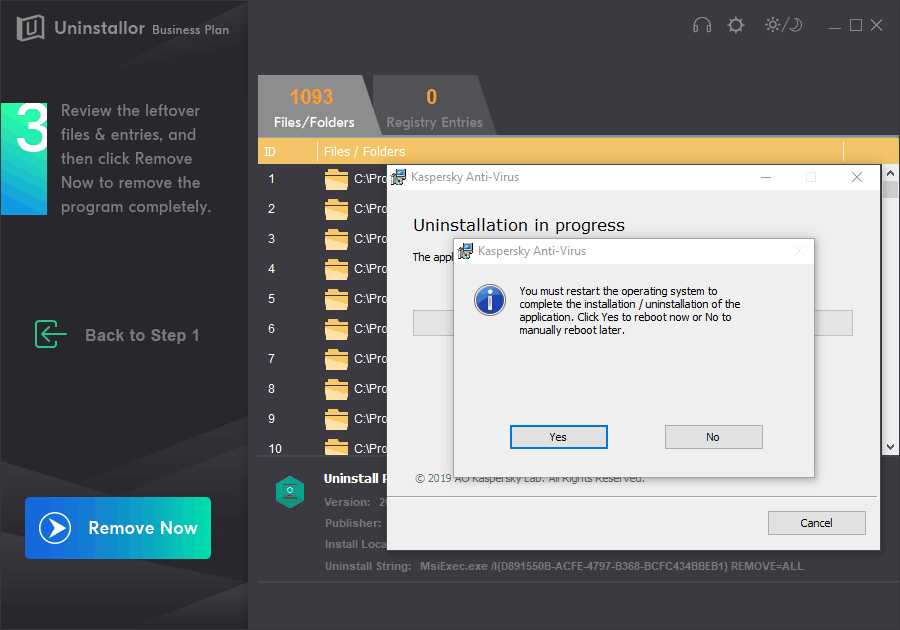
Task: Click the scroll up arrow of the file list
Action: tap(890, 173)
